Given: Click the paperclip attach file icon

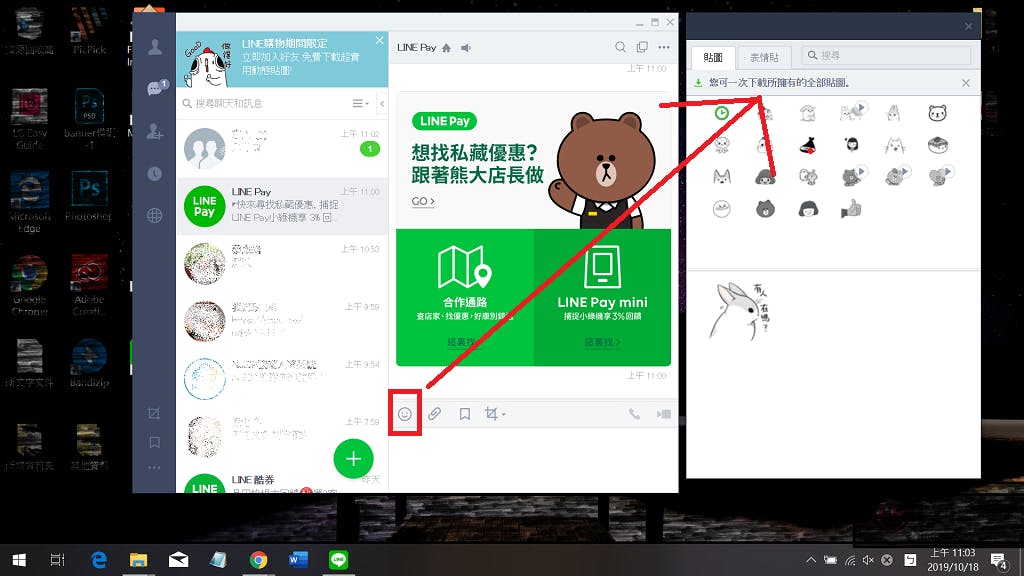Looking at the screenshot, I should click(x=434, y=414).
